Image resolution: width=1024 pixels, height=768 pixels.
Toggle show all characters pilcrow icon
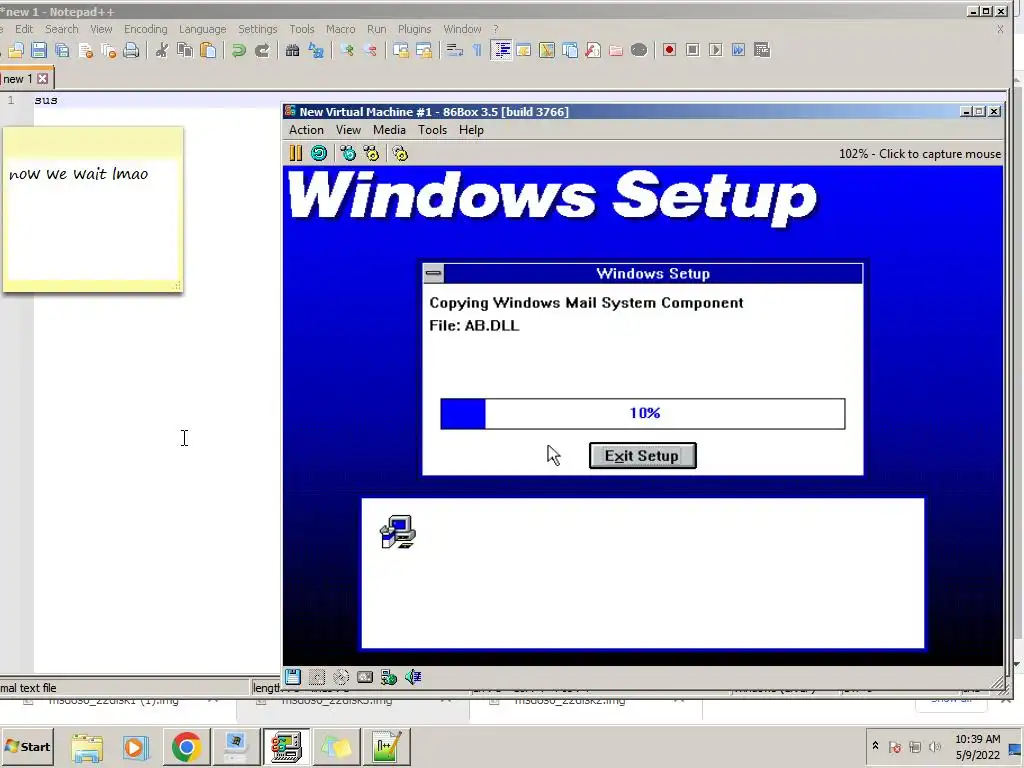pyautogui.click(x=477, y=50)
